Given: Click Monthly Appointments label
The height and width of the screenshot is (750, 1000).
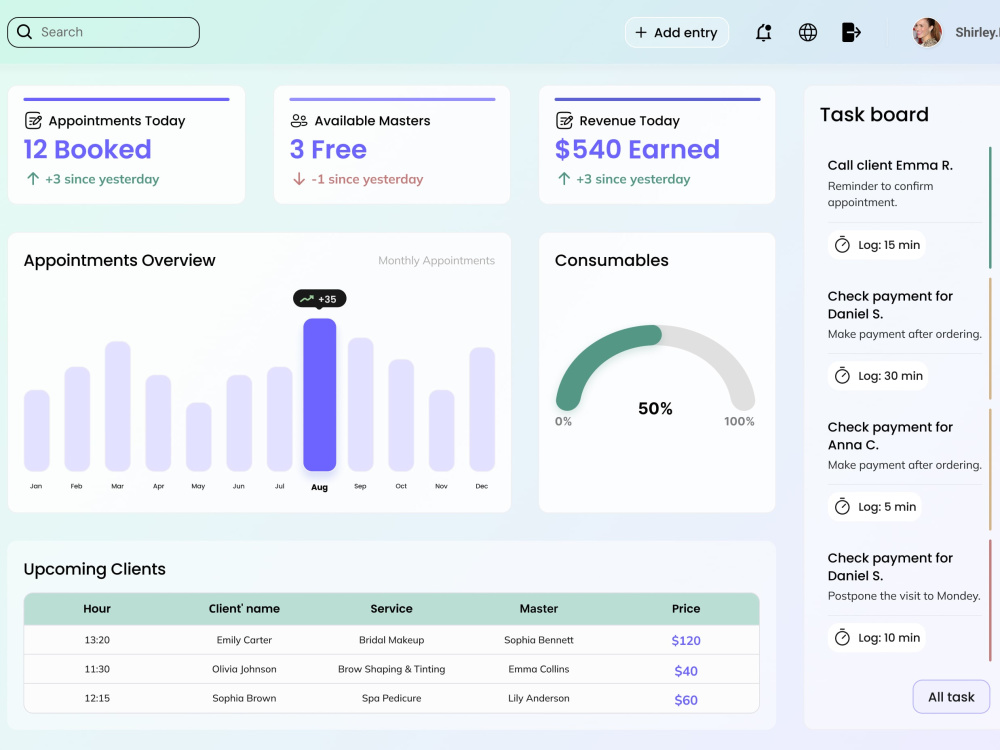Looking at the screenshot, I should pos(436,260).
